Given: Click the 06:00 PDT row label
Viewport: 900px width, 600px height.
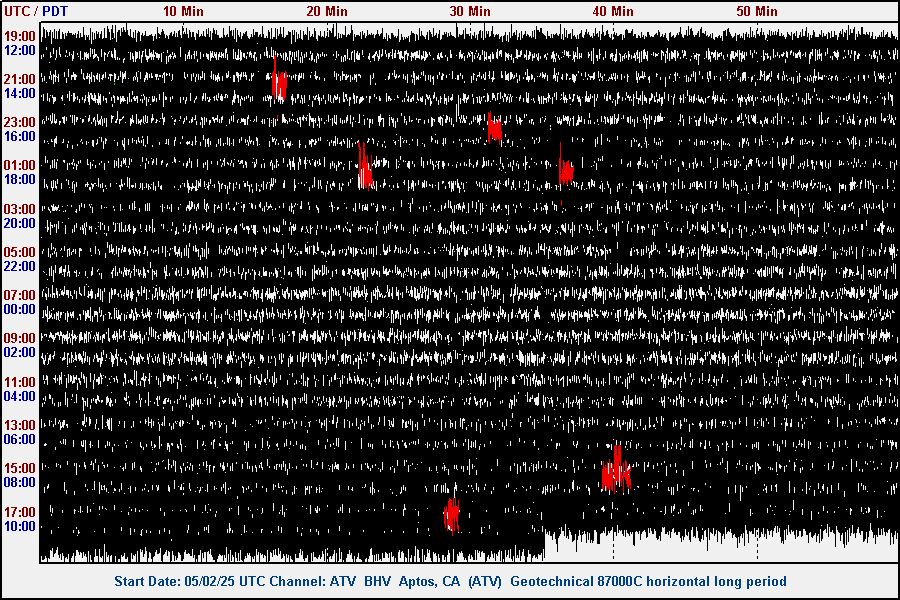Looking at the screenshot, I should [x=20, y=440].
